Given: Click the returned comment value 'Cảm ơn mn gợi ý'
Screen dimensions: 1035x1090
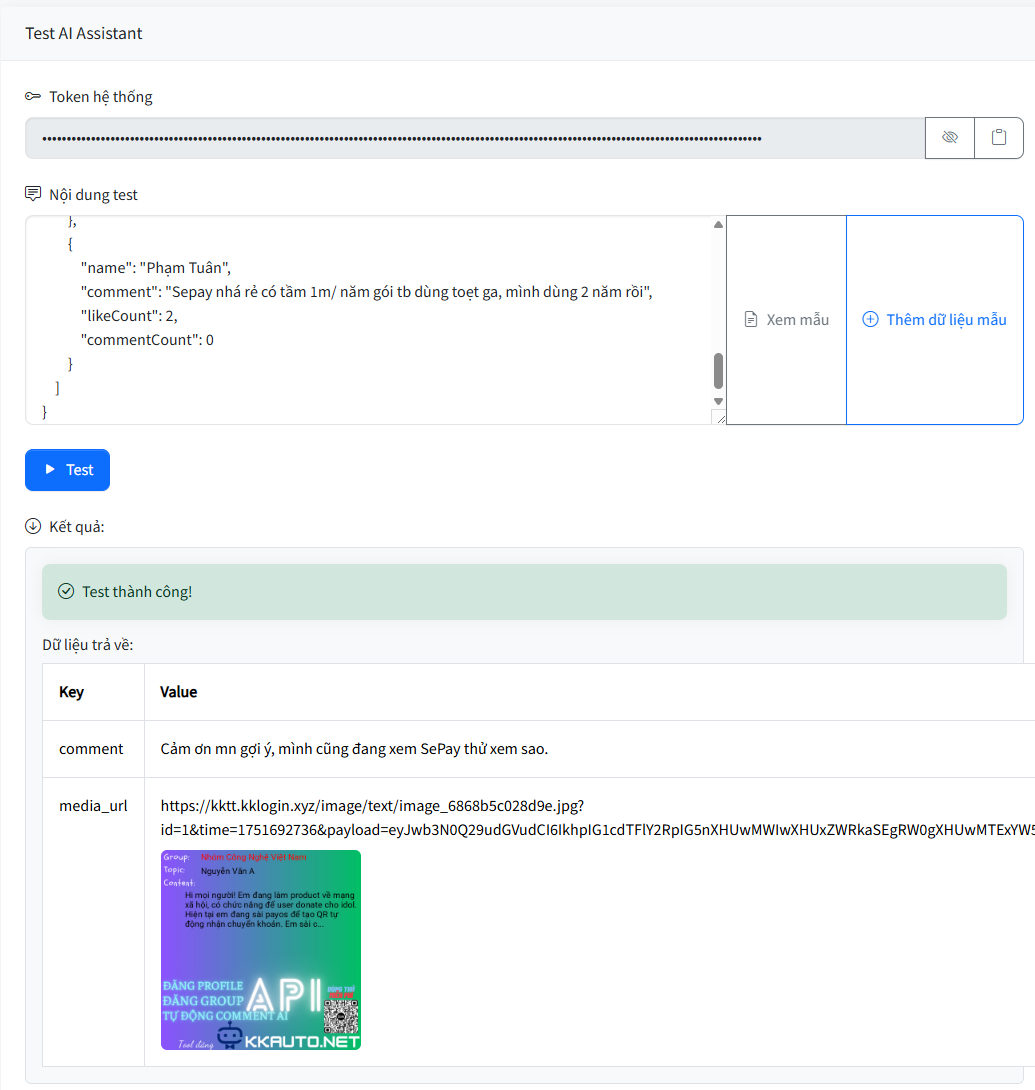Looking at the screenshot, I should click(354, 749).
